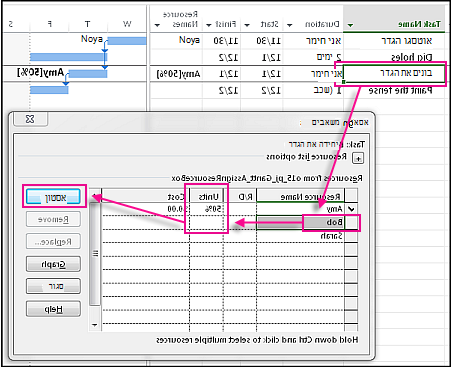Screen dimensions: 451x369
Task: Click the resource list scroll-up arrow
Action: click(95, 196)
